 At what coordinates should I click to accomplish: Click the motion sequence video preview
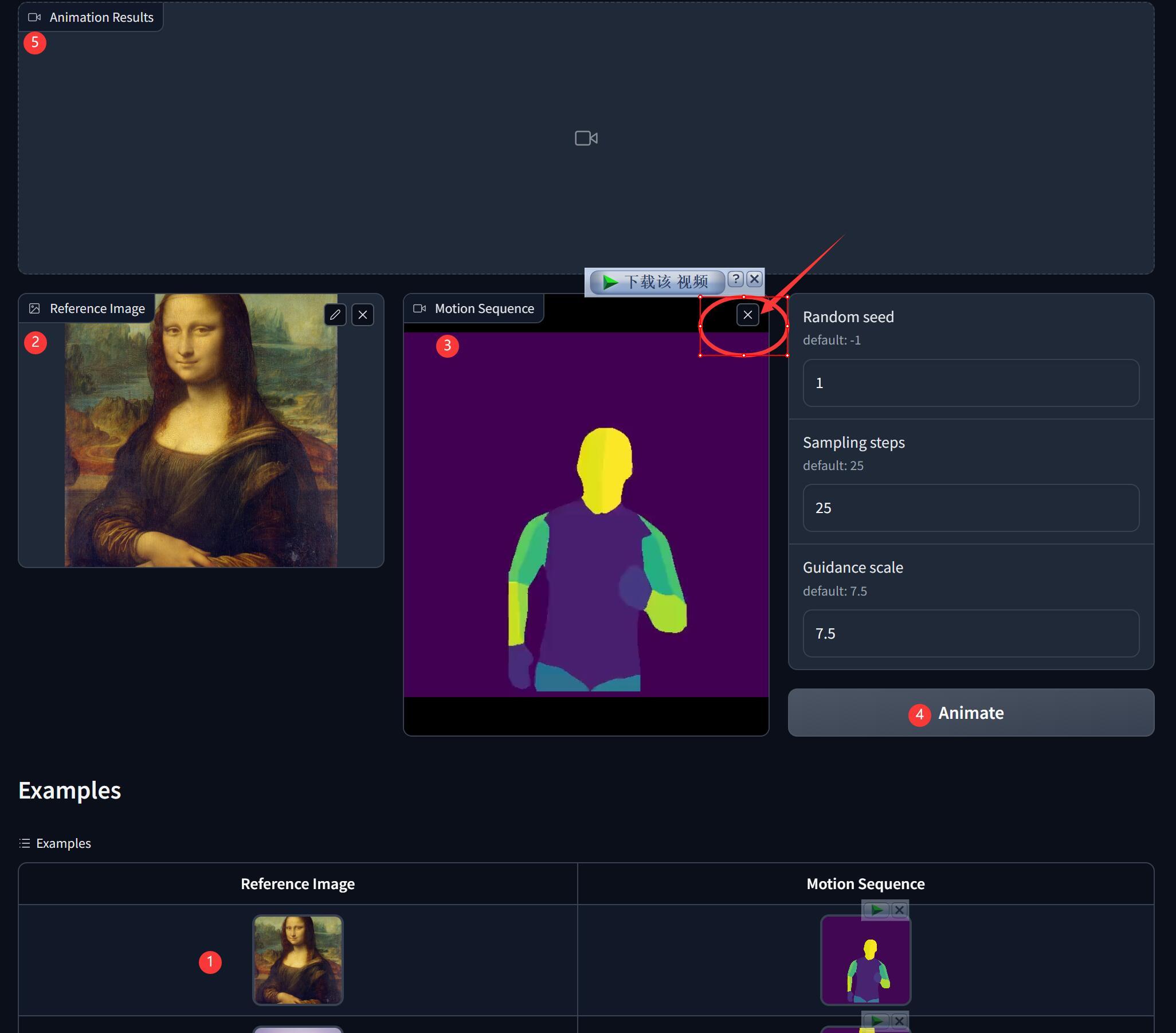[586, 514]
